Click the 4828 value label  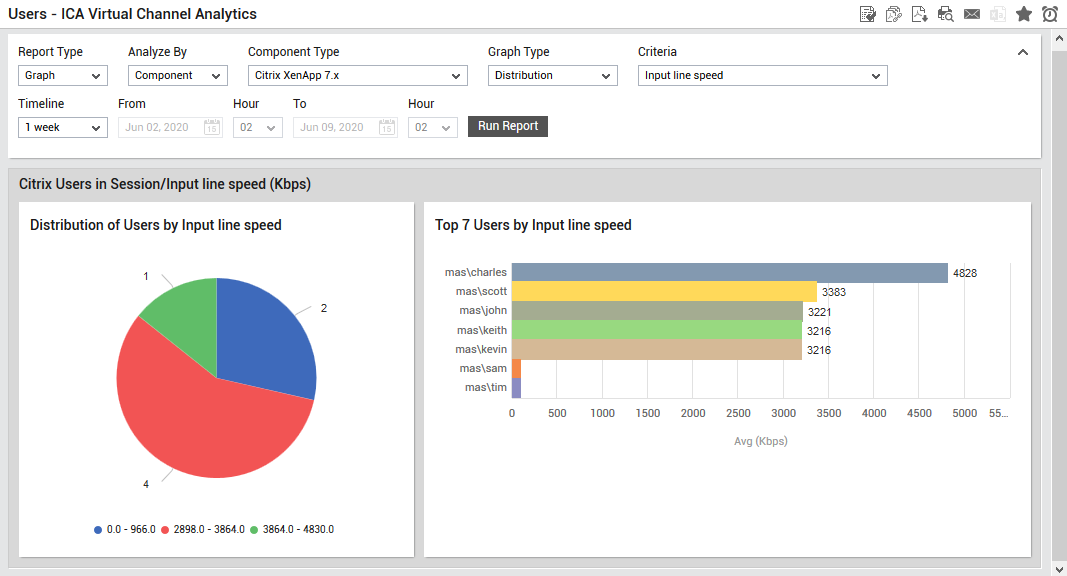965,273
